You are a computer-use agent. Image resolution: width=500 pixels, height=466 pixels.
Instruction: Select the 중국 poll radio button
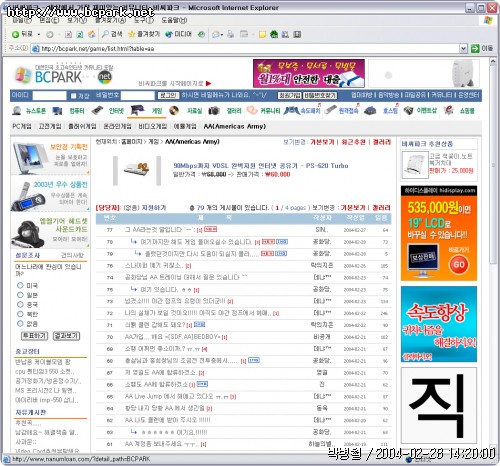click(20, 304)
